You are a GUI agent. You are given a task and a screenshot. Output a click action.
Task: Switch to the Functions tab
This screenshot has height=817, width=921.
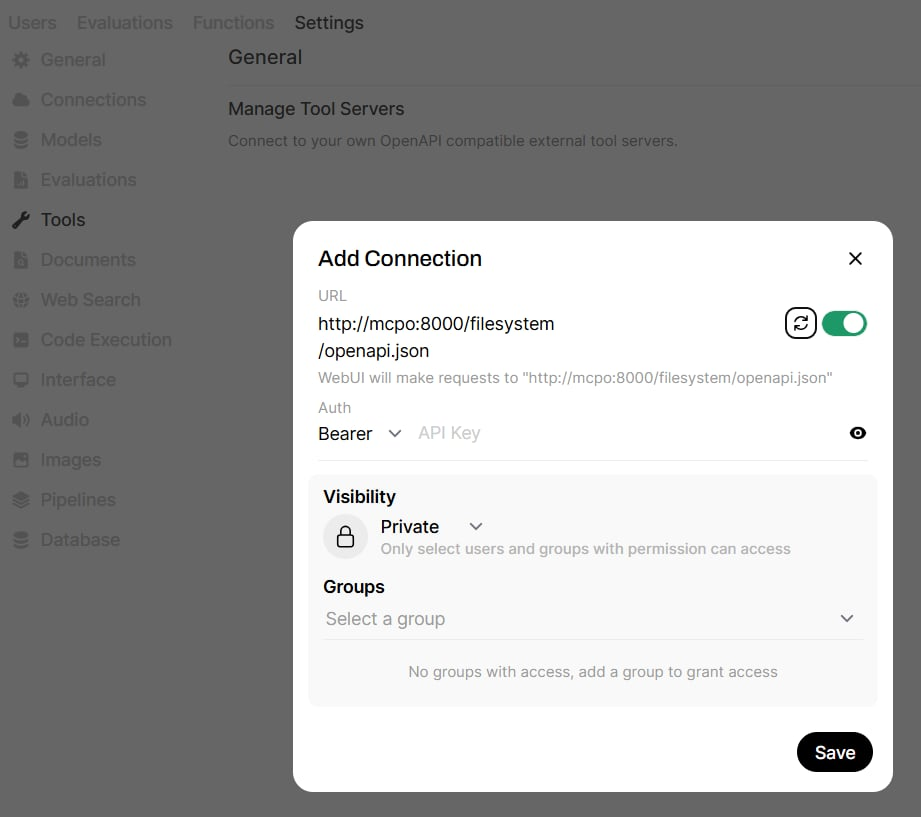coord(233,22)
